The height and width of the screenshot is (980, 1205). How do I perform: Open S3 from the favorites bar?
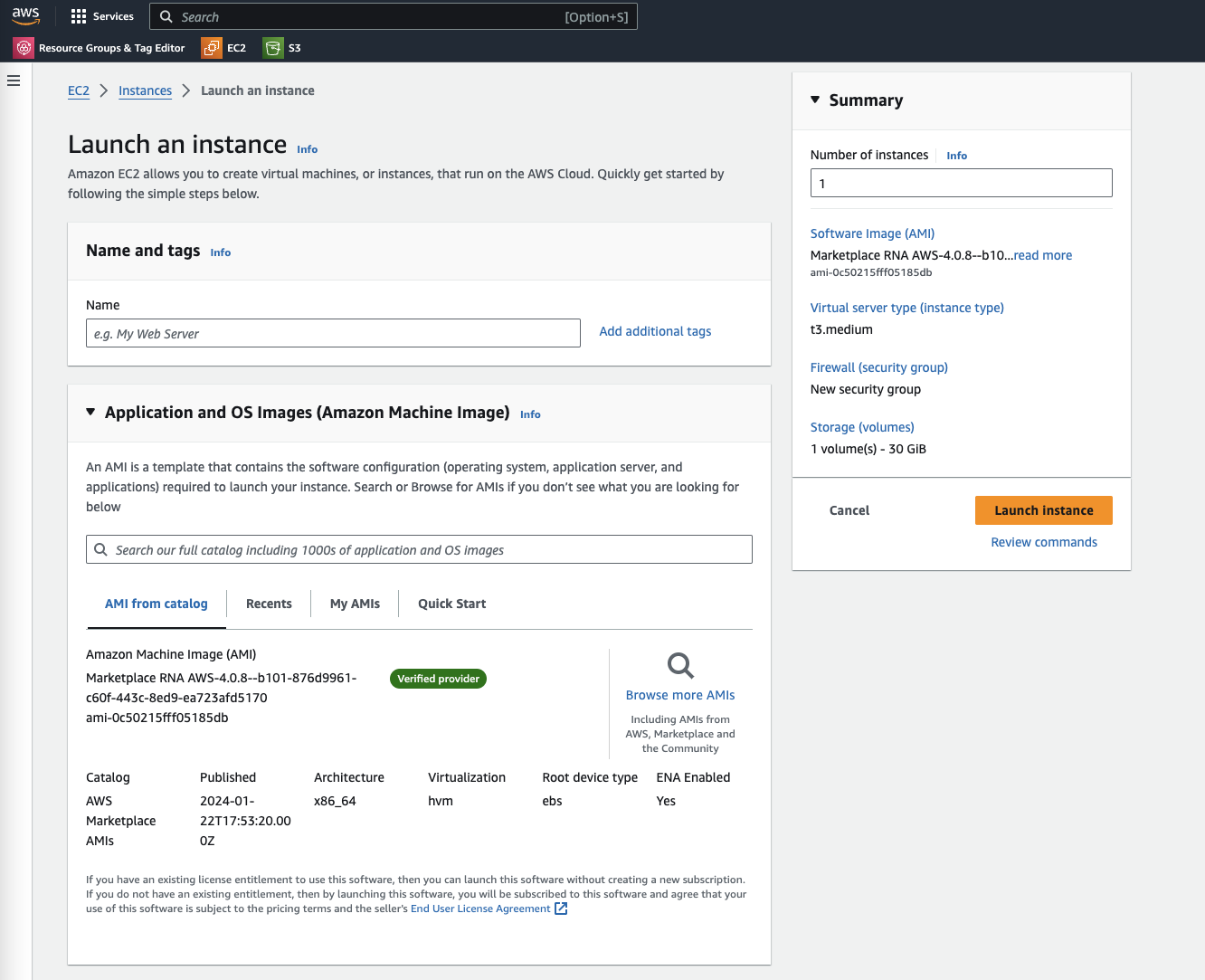(281, 48)
